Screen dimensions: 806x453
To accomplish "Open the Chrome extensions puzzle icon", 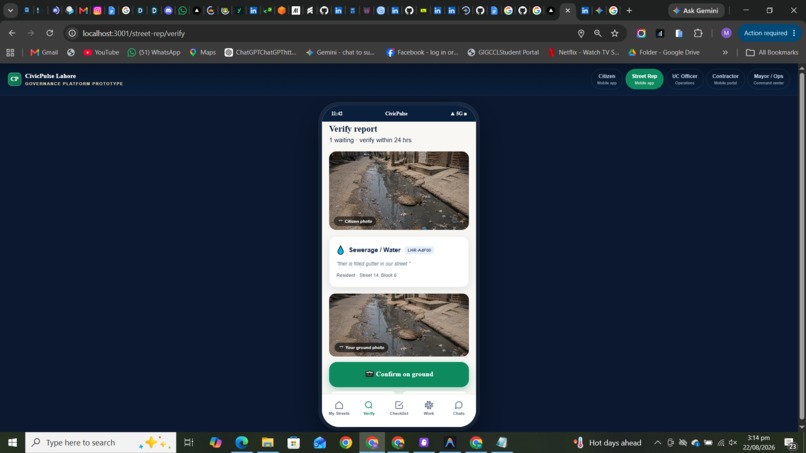I will 698,33.
